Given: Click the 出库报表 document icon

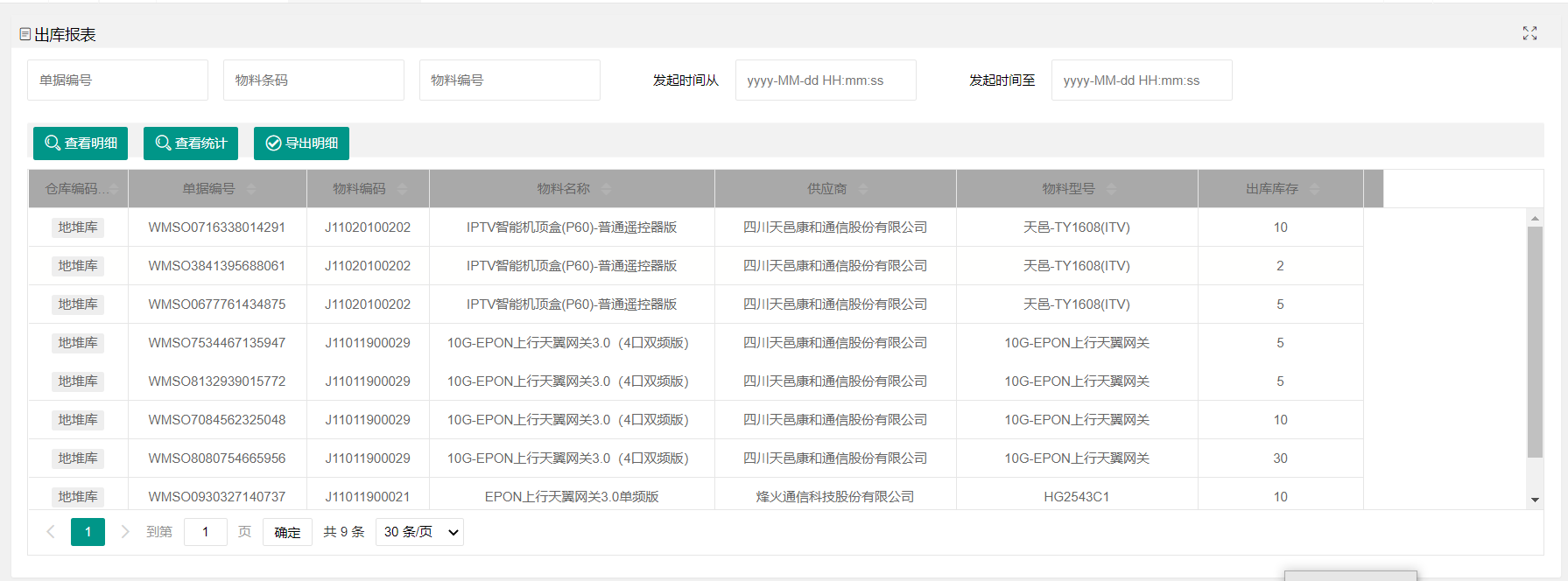Looking at the screenshot, I should click(x=25, y=34).
